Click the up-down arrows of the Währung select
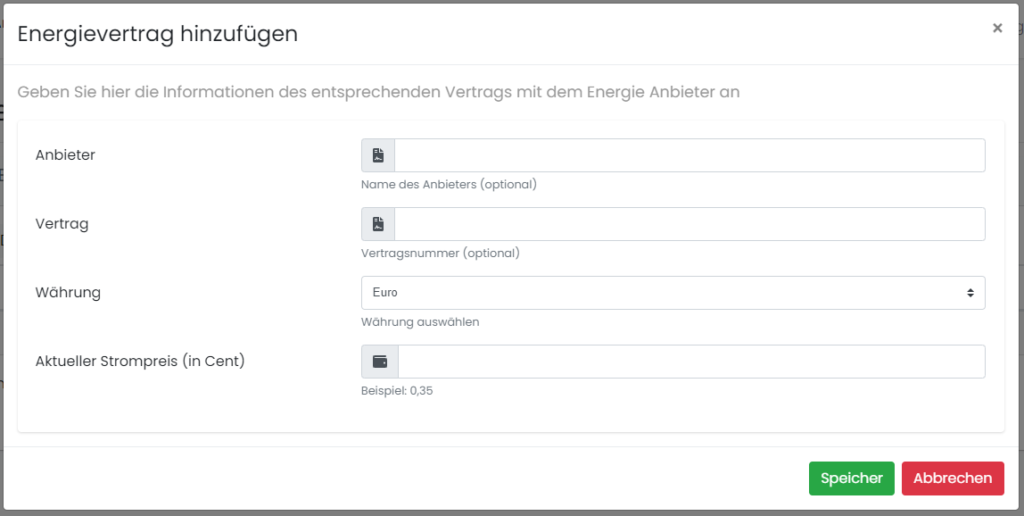The image size is (1024, 516). 970,293
